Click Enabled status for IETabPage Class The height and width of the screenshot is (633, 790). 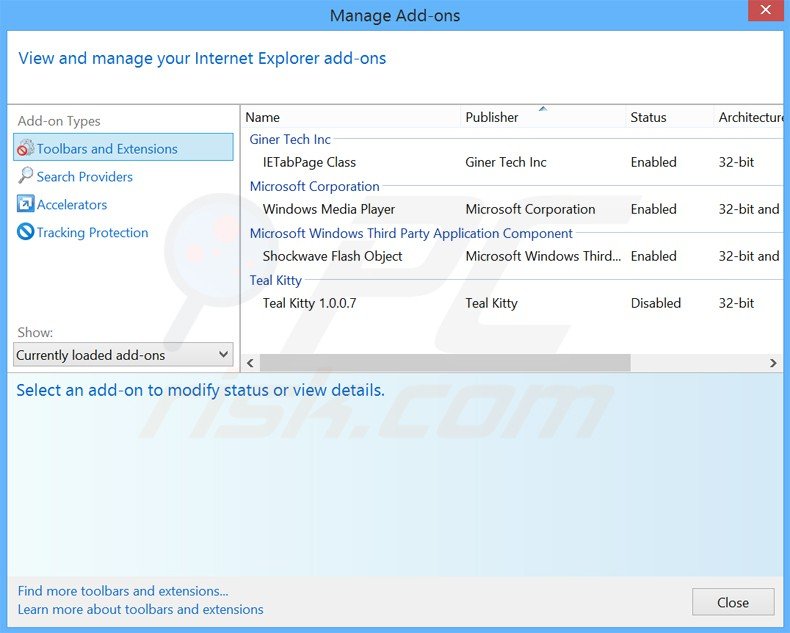coord(653,162)
